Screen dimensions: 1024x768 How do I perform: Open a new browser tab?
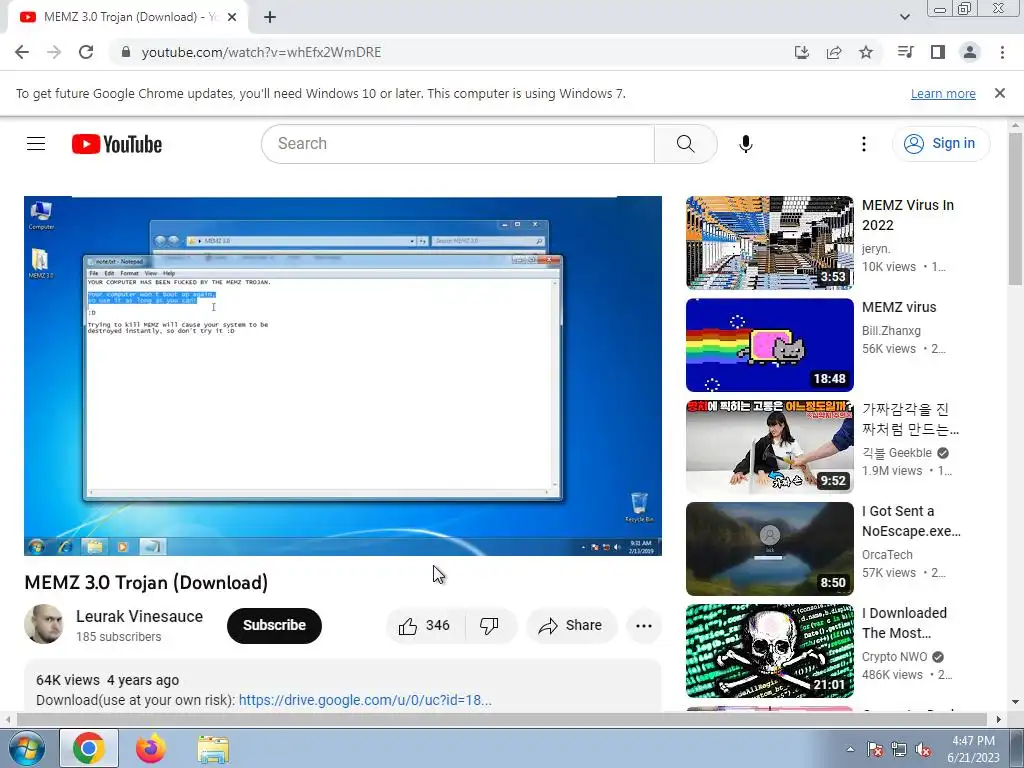click(270, 17)
